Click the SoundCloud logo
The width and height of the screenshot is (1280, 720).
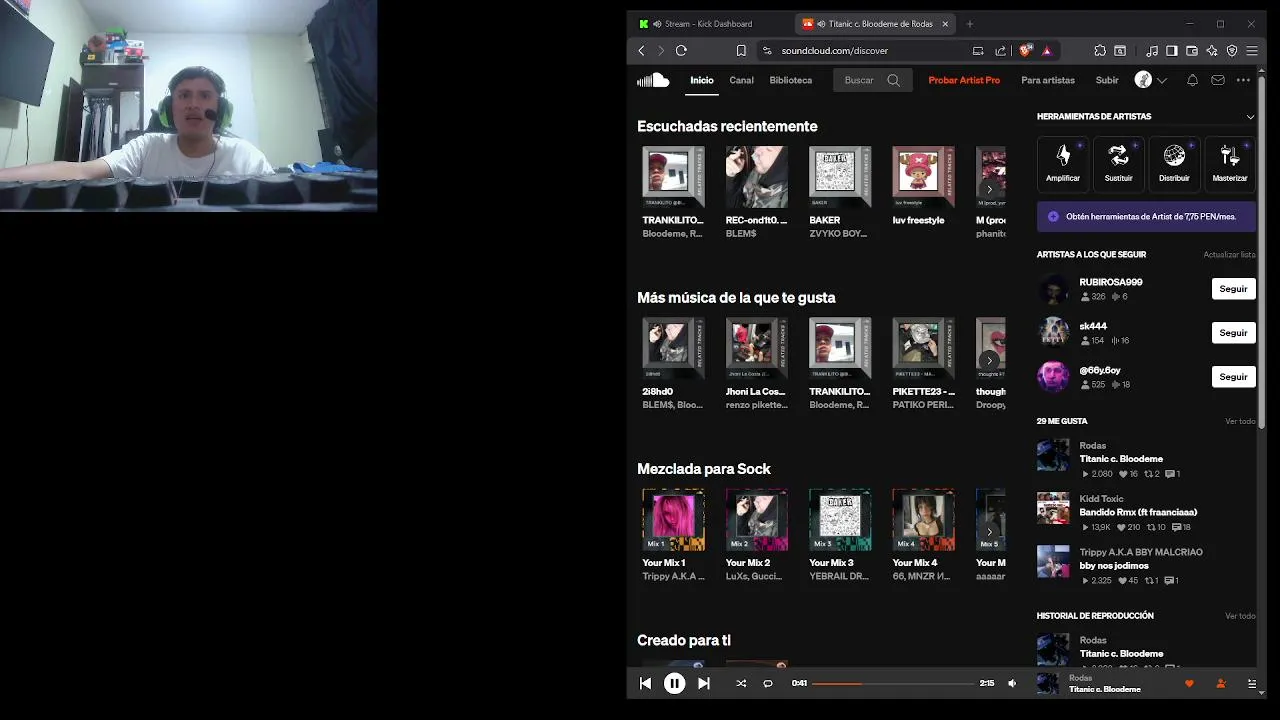pos(653,80)
